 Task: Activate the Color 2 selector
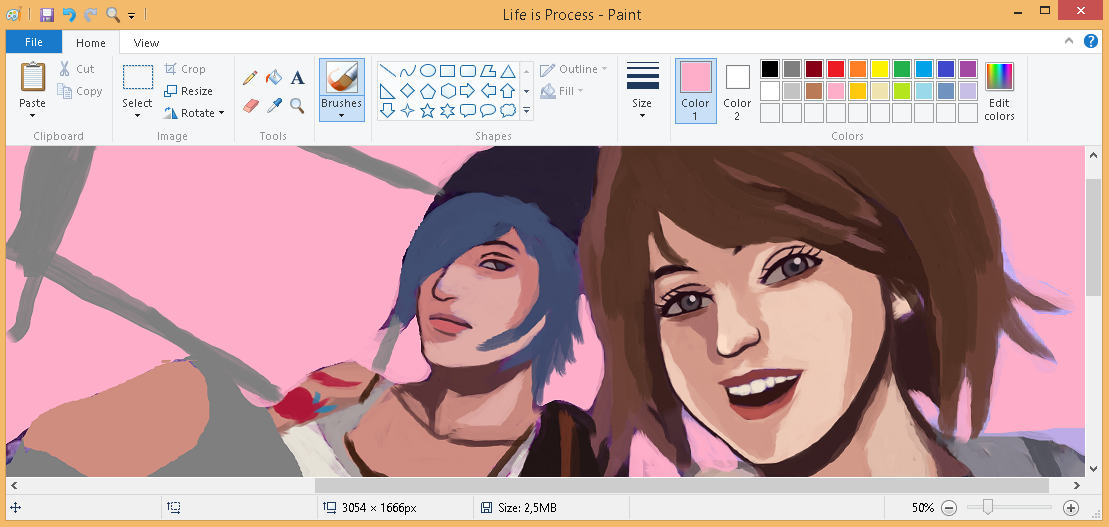pyautogui.click(x=737, y=90)
